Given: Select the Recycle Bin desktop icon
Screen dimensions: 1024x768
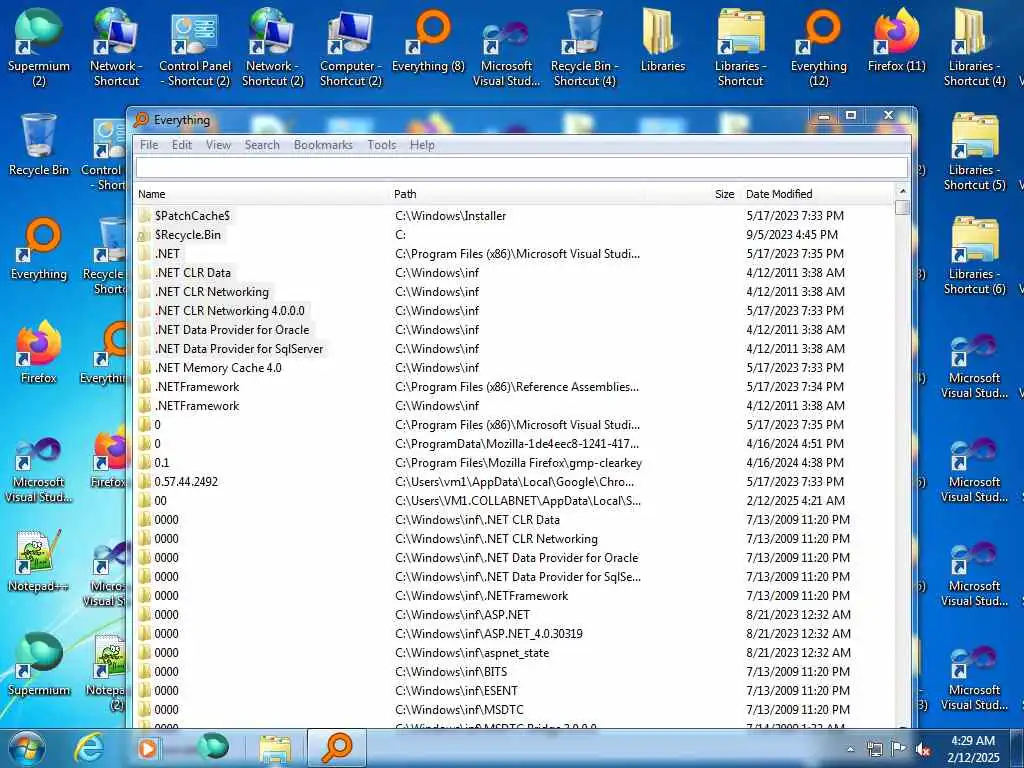Looking at the screenshot, I should tap(39, 144).
